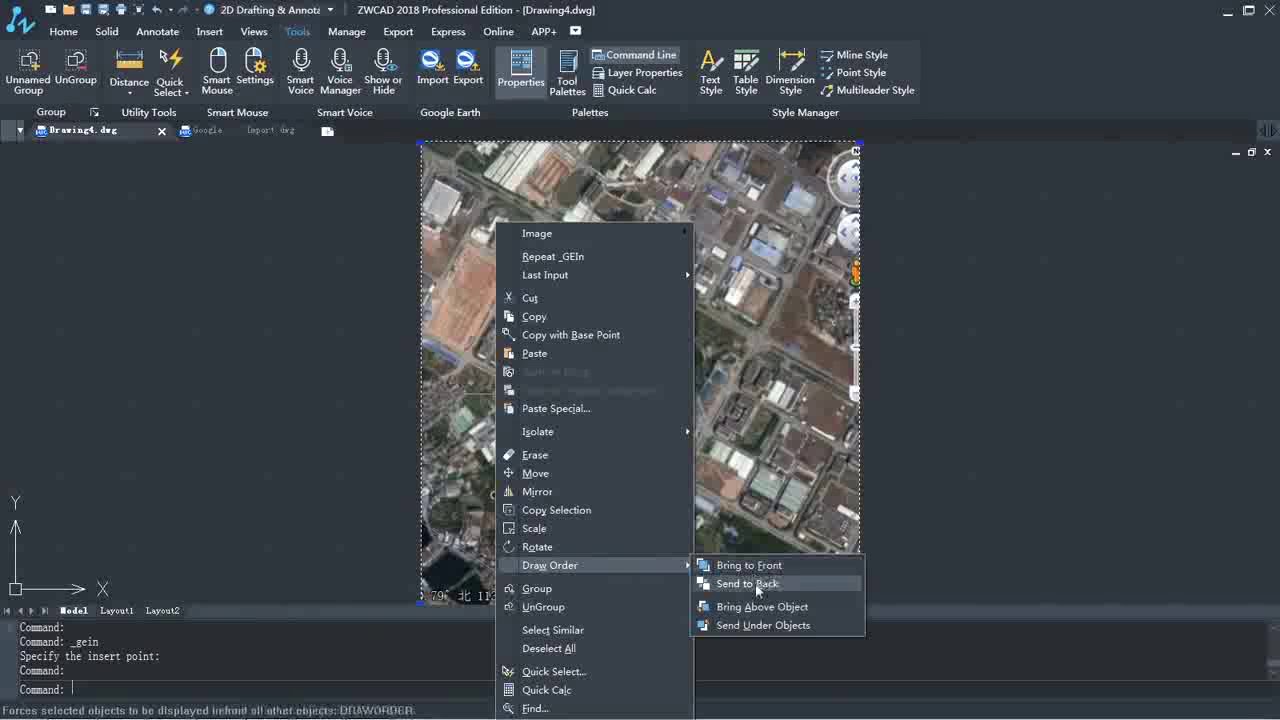Click the Unnamed Group ribbon icon
The height and width of the screenshot is (720, 1280).
(x=28, y=72)
